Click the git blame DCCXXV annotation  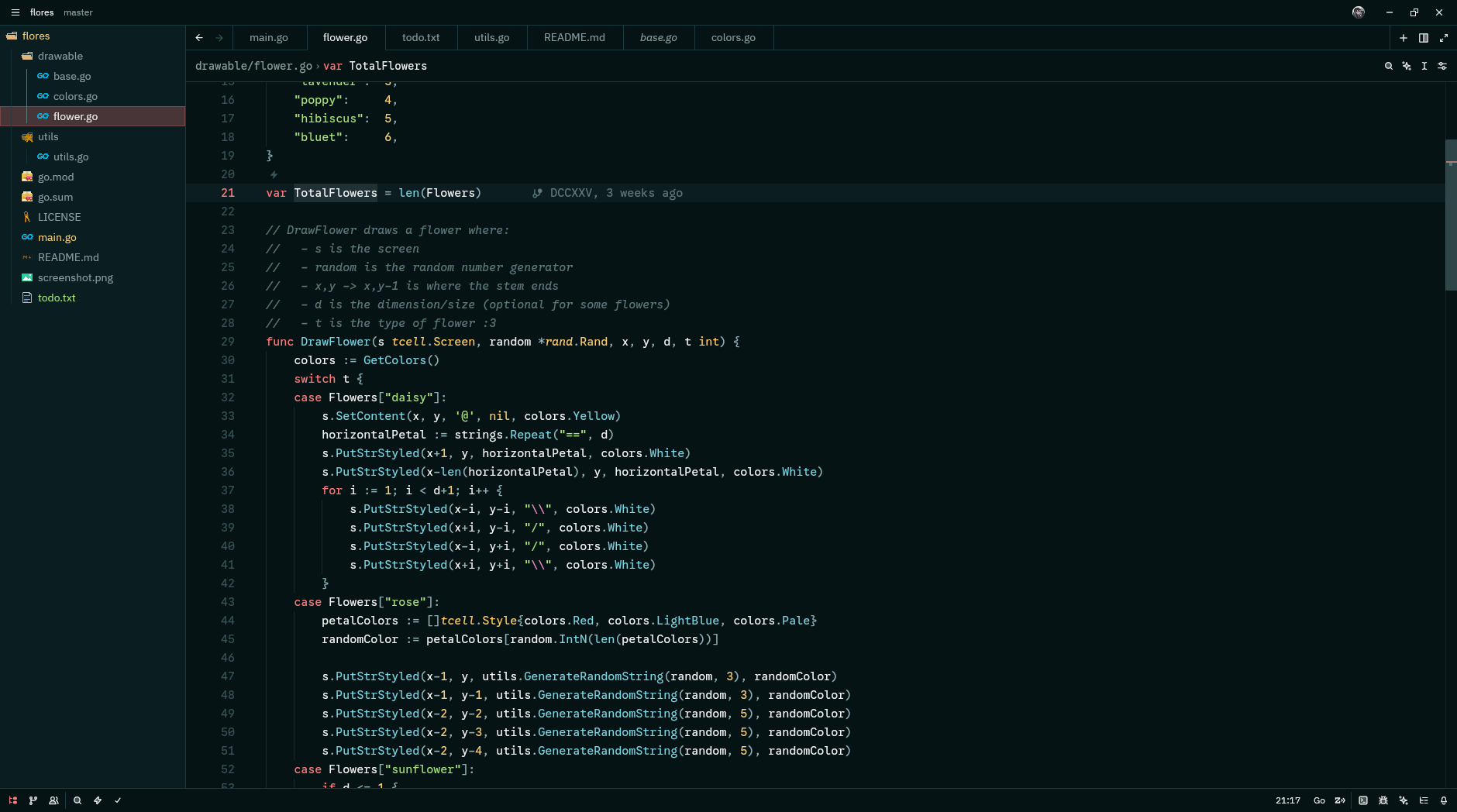pyautogui.click(x=608, y=193)
